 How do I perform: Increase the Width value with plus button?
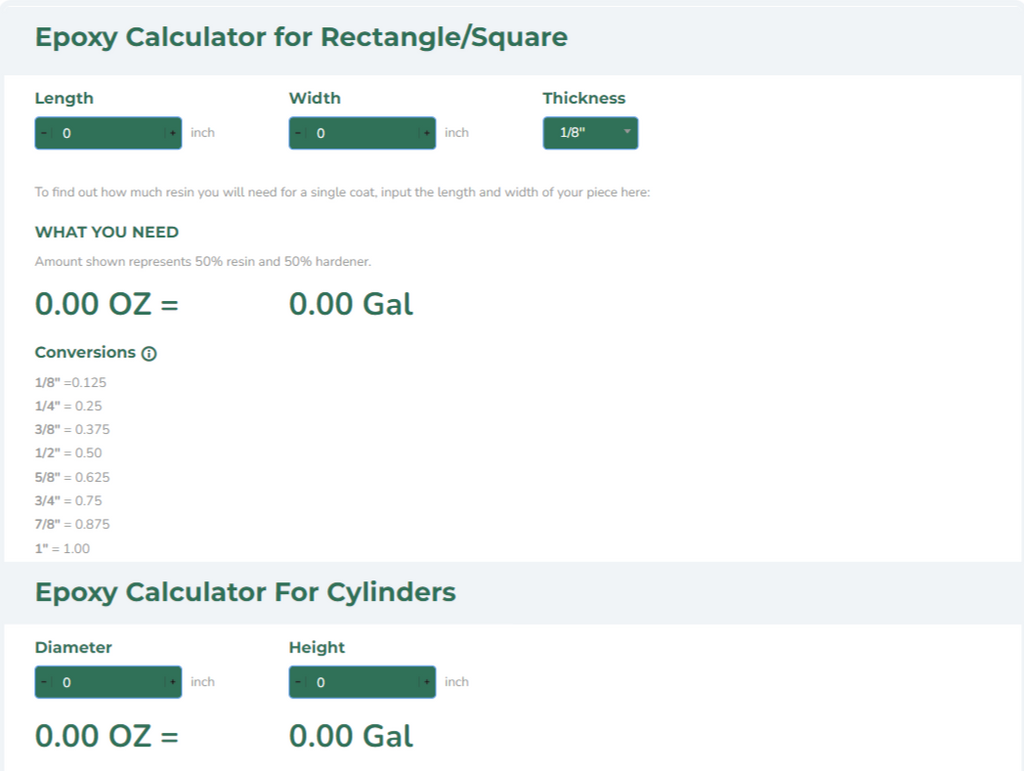click(x=427, y=133)
